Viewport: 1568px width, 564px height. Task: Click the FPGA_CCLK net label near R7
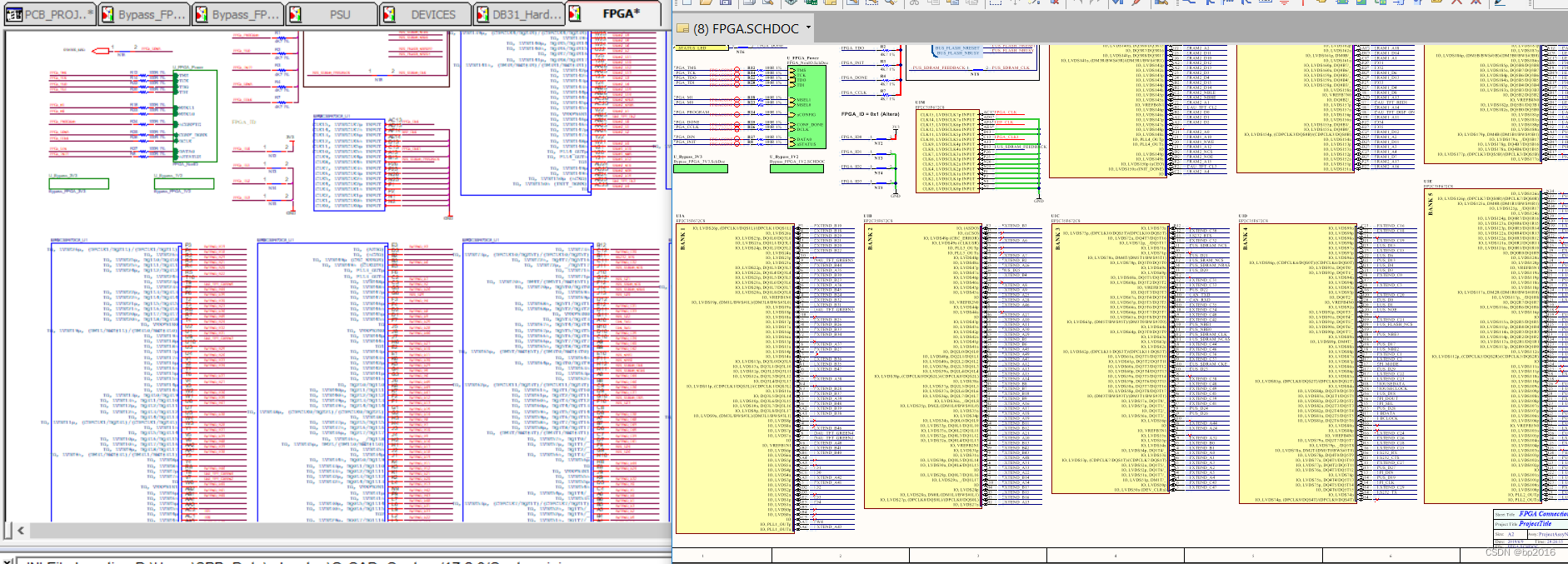(x=854, y=92)
